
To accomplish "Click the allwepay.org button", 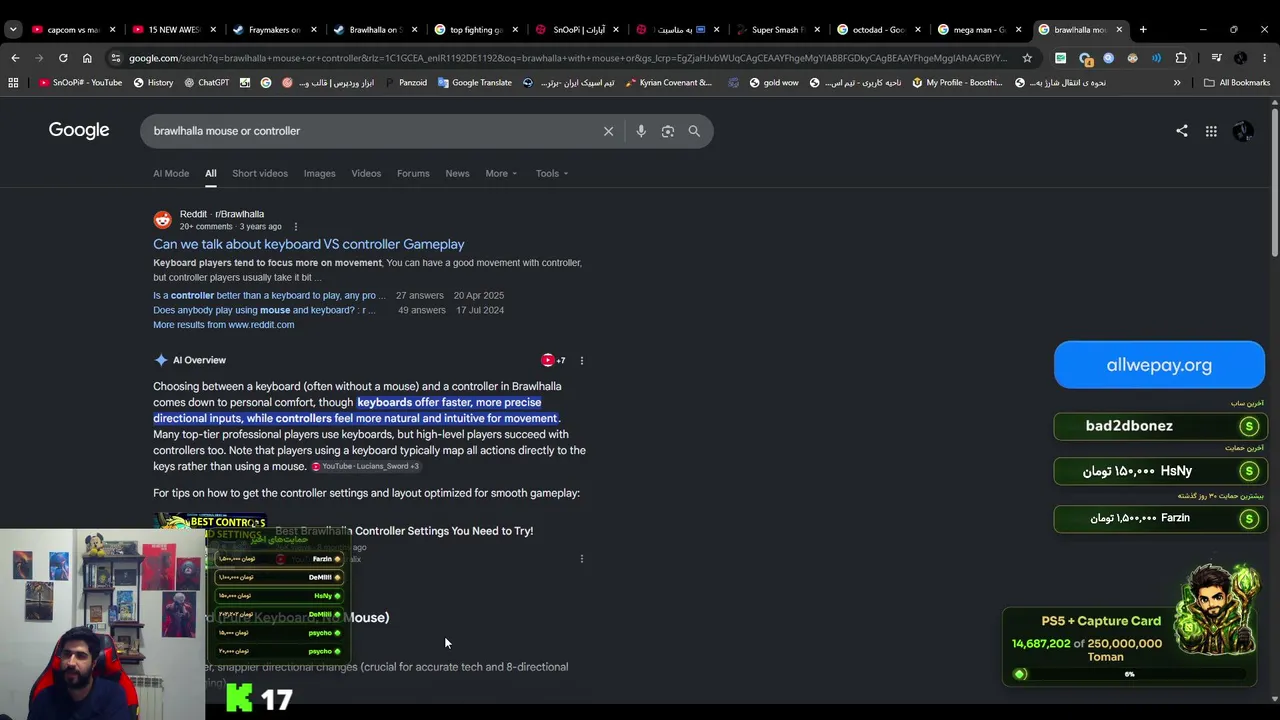I will (1159, 365).
